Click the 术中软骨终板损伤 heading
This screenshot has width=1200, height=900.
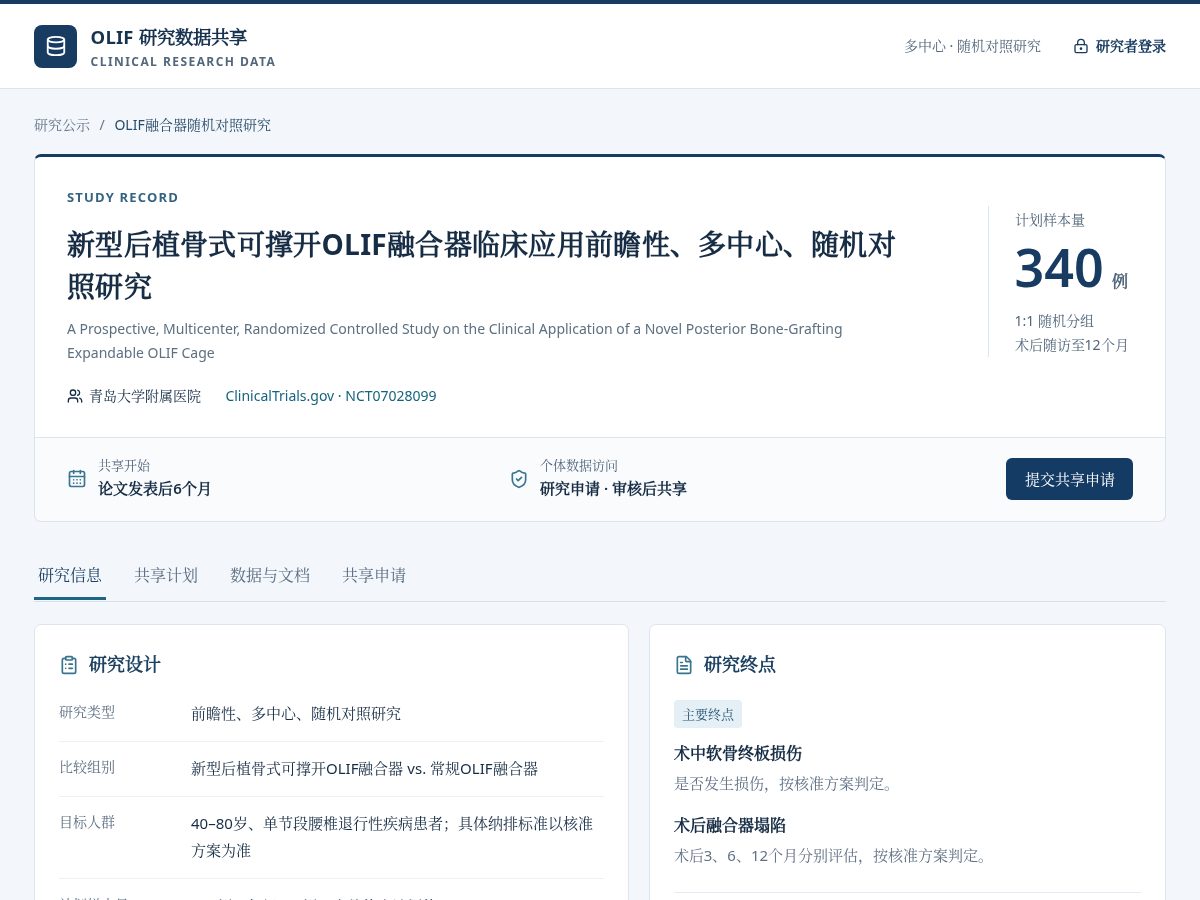coord(738,753)
